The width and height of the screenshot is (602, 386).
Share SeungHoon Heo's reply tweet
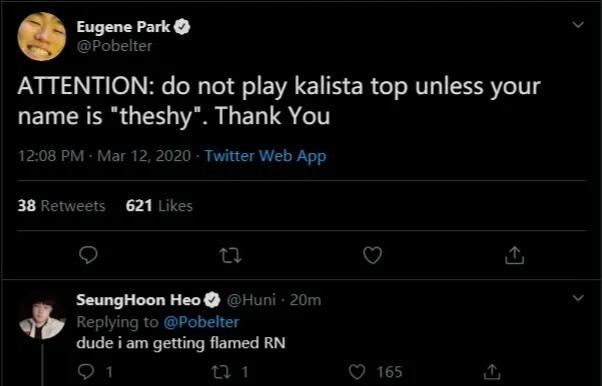(x=492, y=372)
